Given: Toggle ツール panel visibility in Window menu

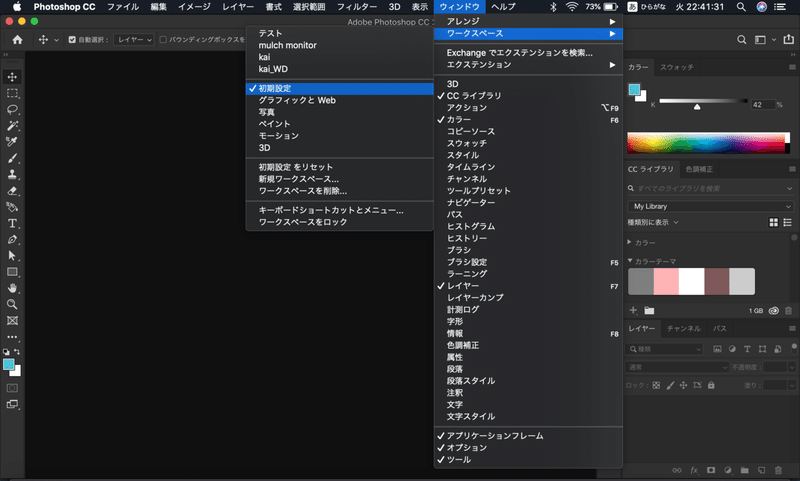Looking at the screenshot, I should [528, 460].
